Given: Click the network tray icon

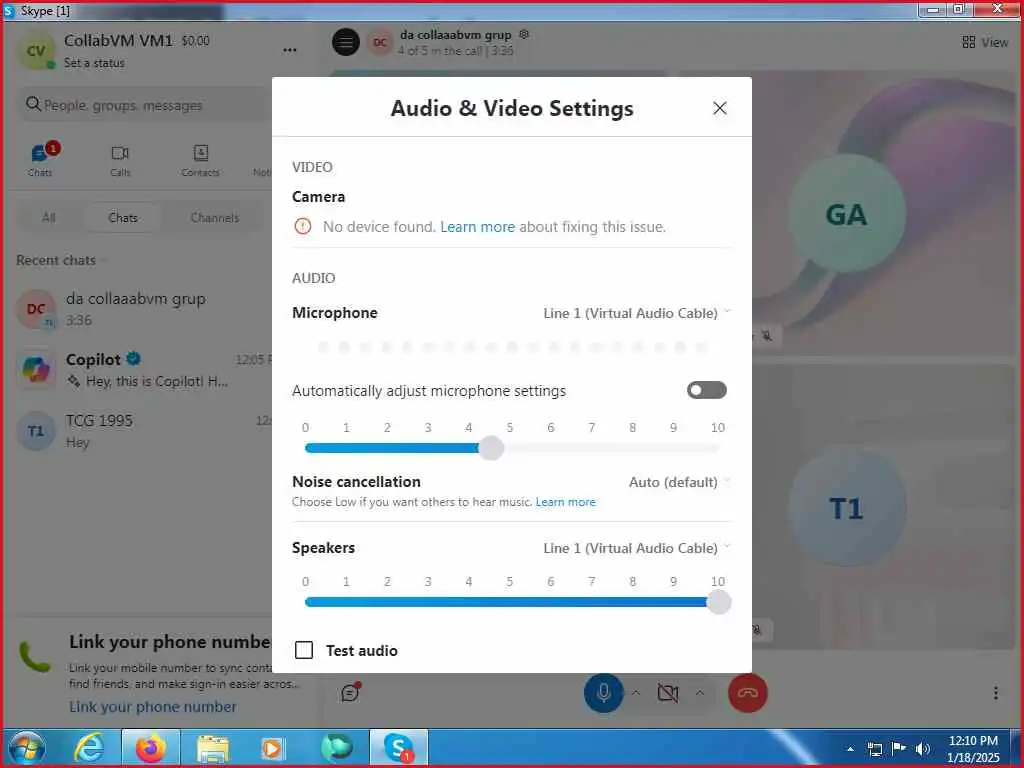Looking at the screenshot, I should coord(874,749).
